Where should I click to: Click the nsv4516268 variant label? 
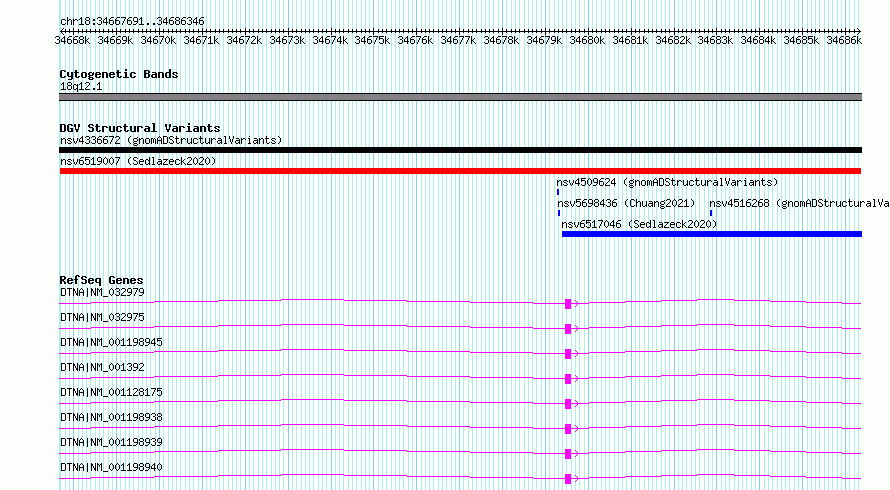click(x=799, y=203)
